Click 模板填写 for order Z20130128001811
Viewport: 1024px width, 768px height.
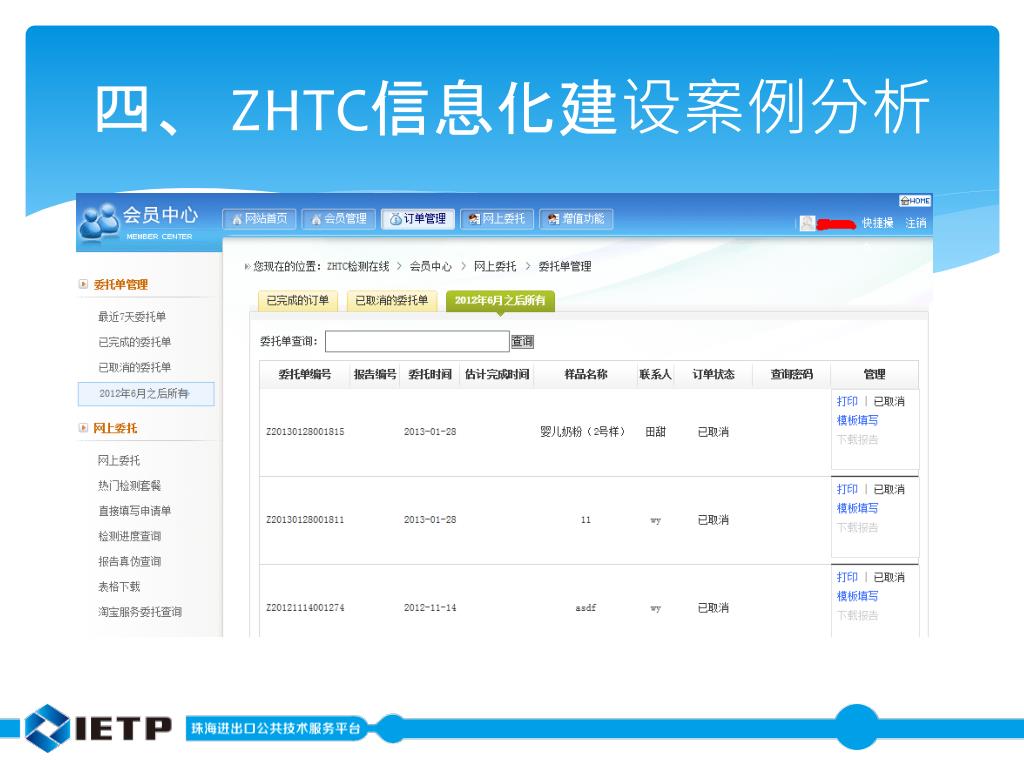click(x=857, y=508)
